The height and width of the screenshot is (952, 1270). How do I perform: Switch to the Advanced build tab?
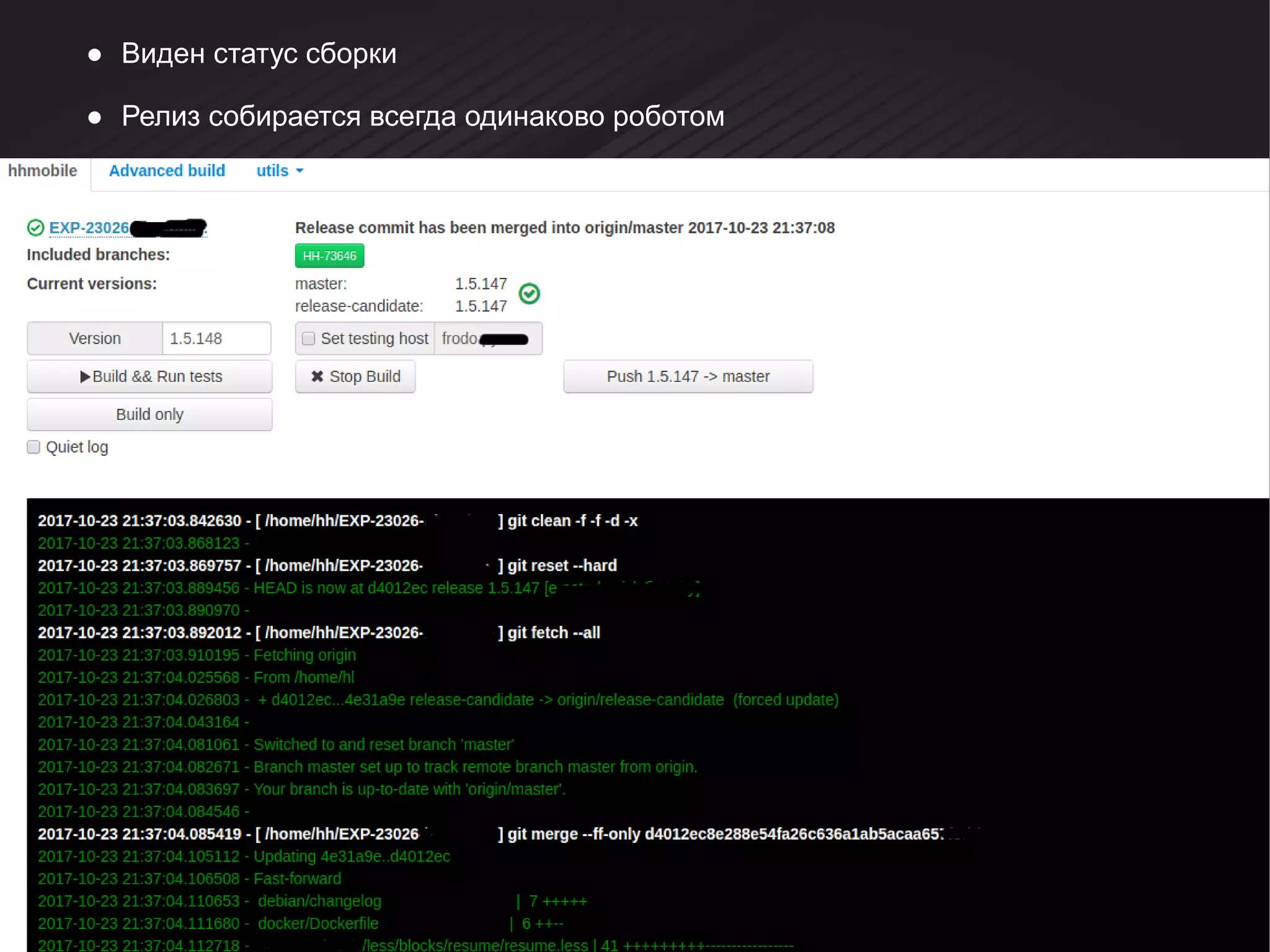coord(167,171)
